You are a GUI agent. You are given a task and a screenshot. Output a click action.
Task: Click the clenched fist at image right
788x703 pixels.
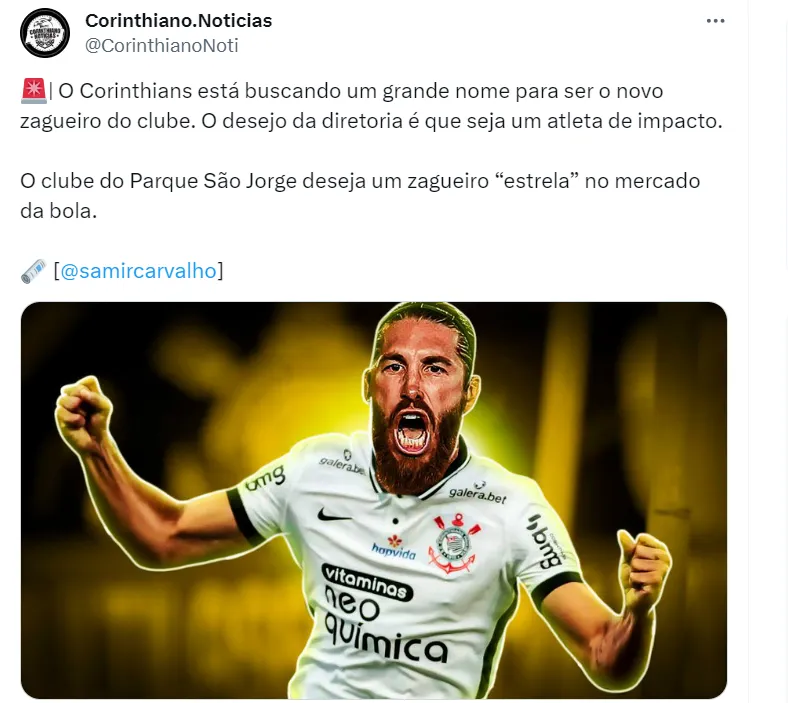click(x=644, y=568)
